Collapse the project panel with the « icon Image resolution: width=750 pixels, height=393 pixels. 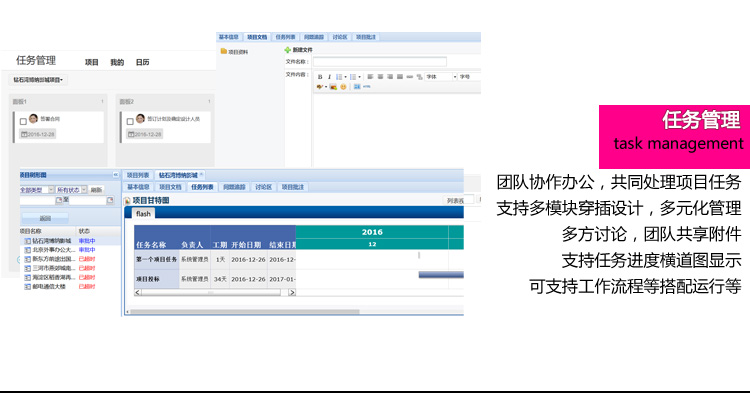tap(116, 175)
